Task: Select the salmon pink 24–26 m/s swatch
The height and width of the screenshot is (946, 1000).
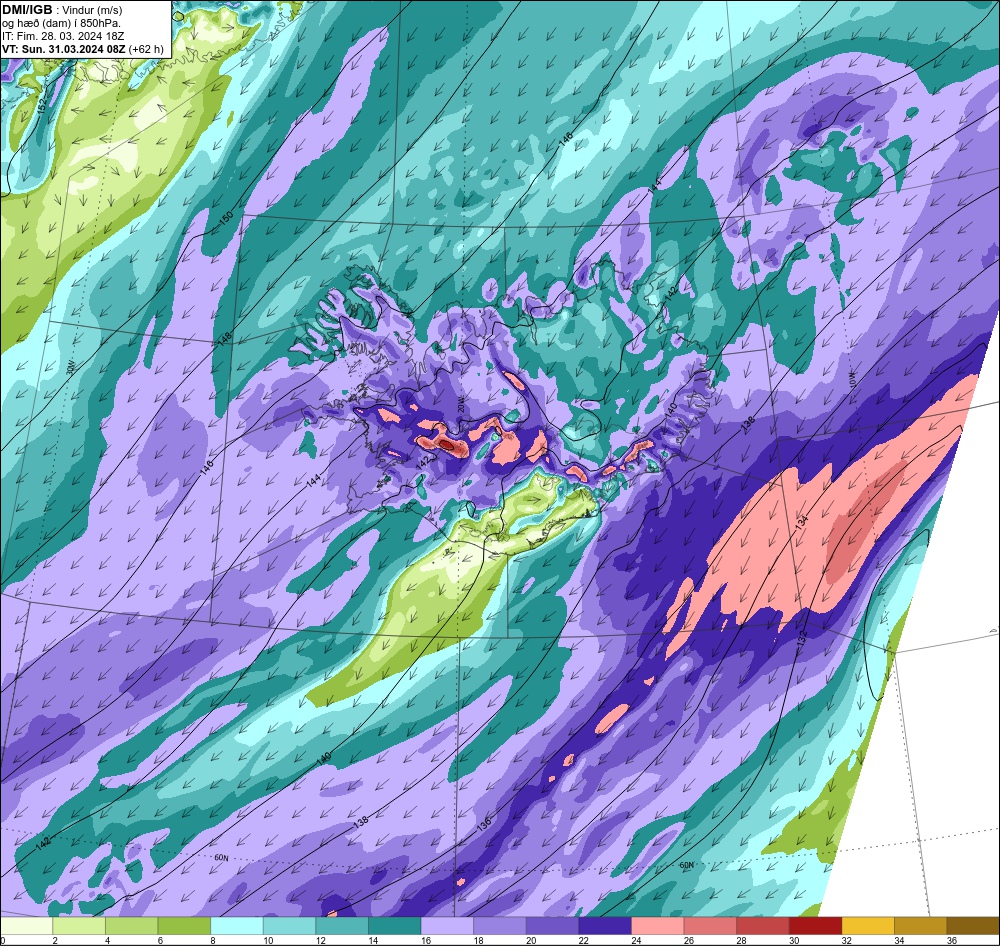Action: (x=658, y=926)
